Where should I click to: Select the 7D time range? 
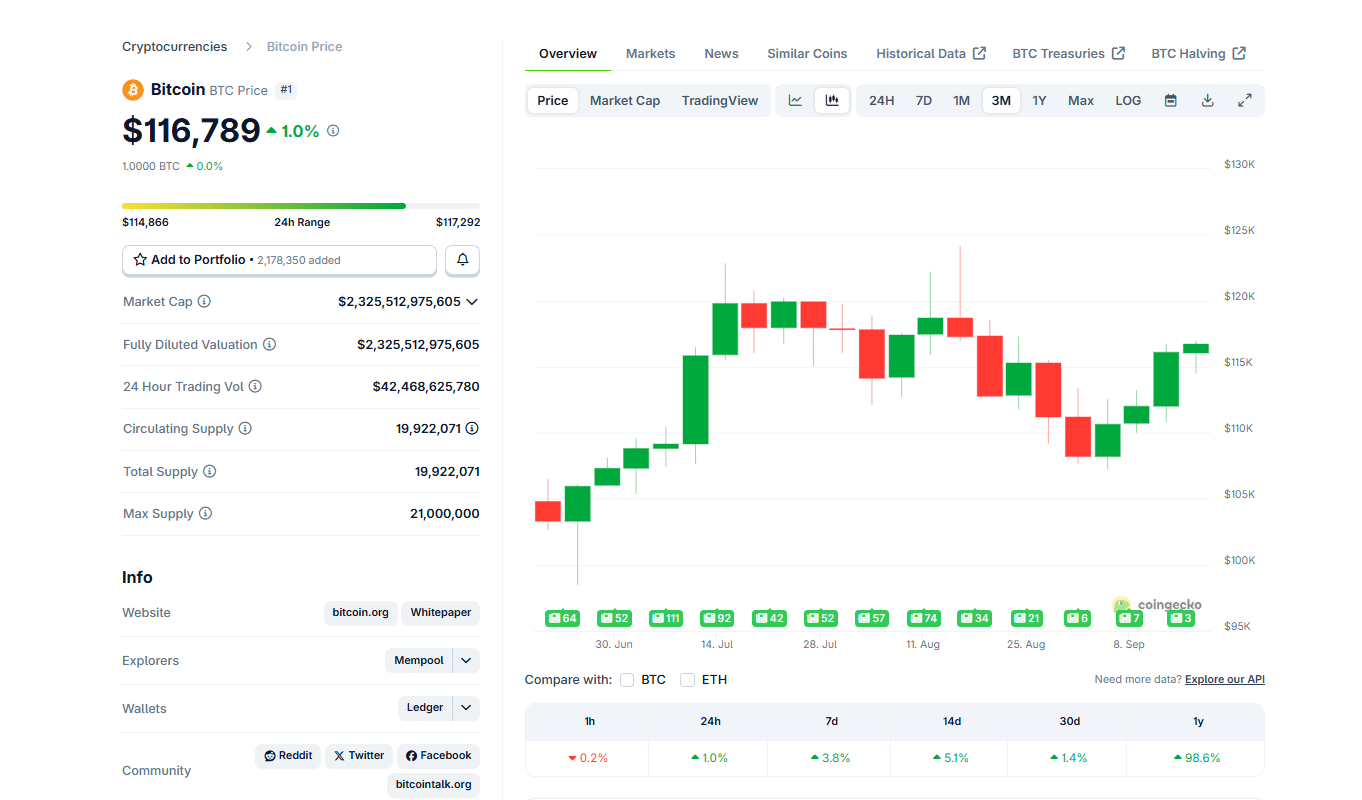coord(924,101)
